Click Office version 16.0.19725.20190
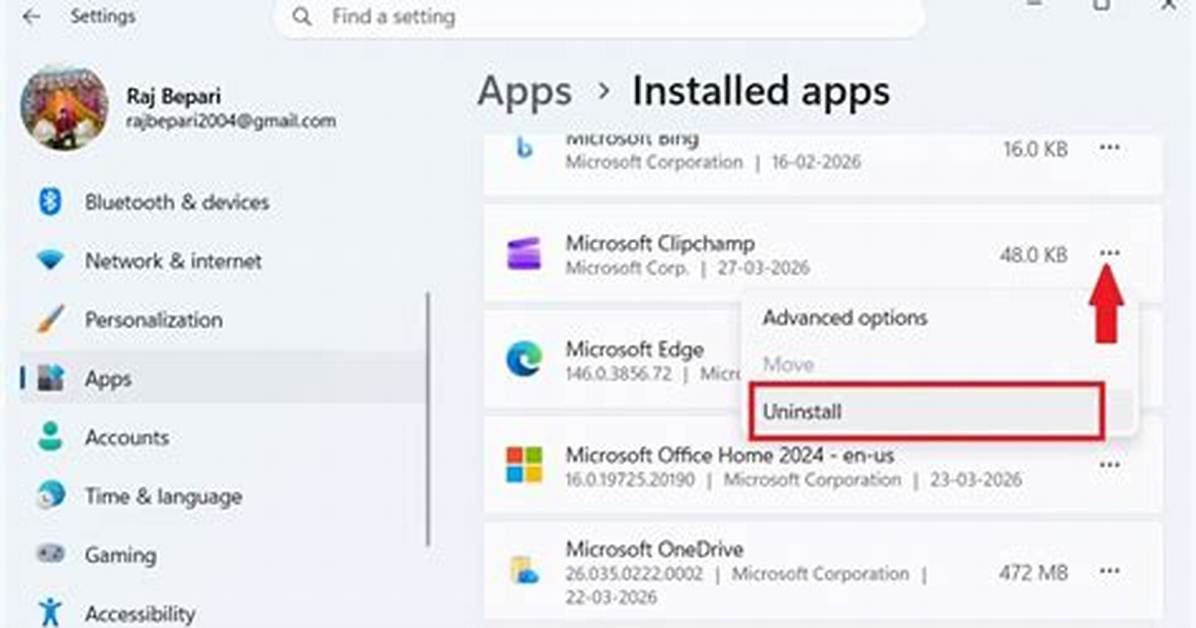 tap(630, 480)
